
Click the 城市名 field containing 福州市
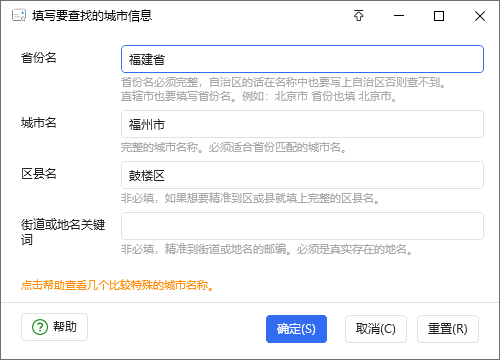pos(302,124)
